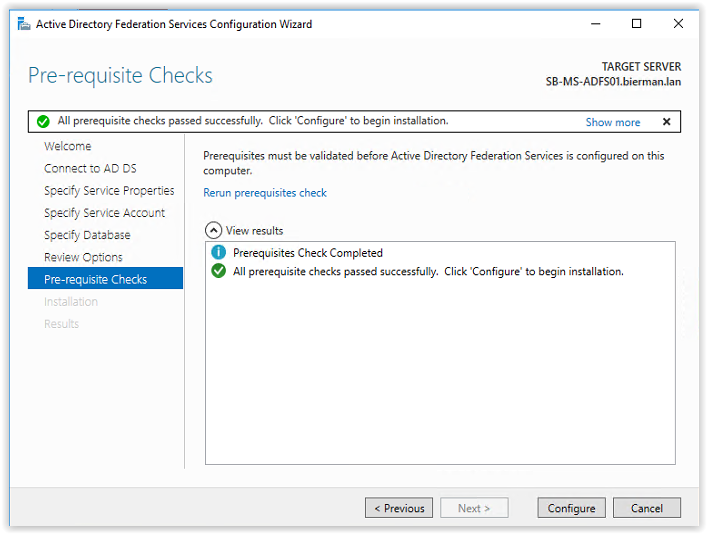This screenshot has height=534, width=707.
Task: Maximize the wizard window
Action: (636, 23)
